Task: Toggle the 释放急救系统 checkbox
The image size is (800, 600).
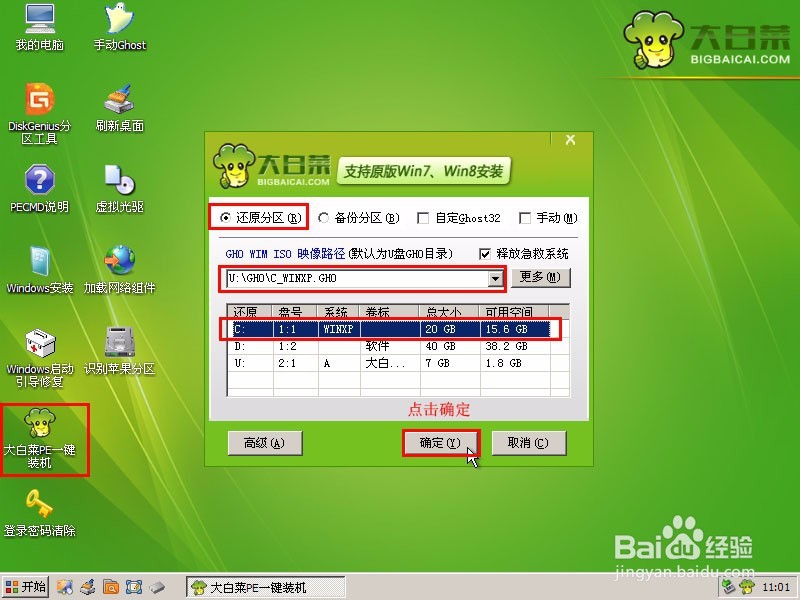Action: tap(485, 254)
